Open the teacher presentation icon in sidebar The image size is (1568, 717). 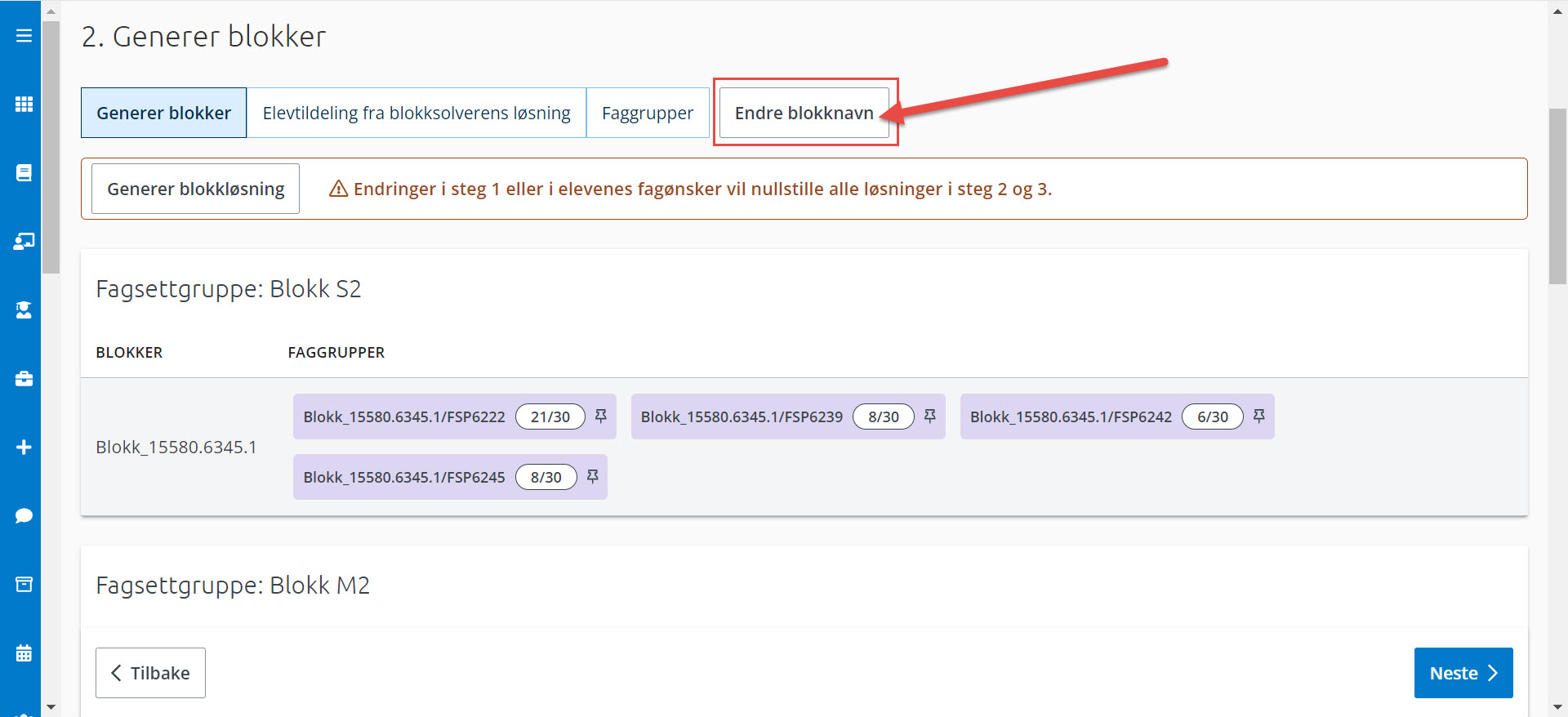point(24,242)
